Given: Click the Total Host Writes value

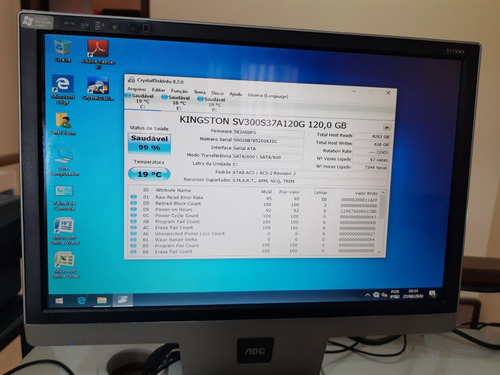Looking at the screenshot, I should (x=372, y=144).
